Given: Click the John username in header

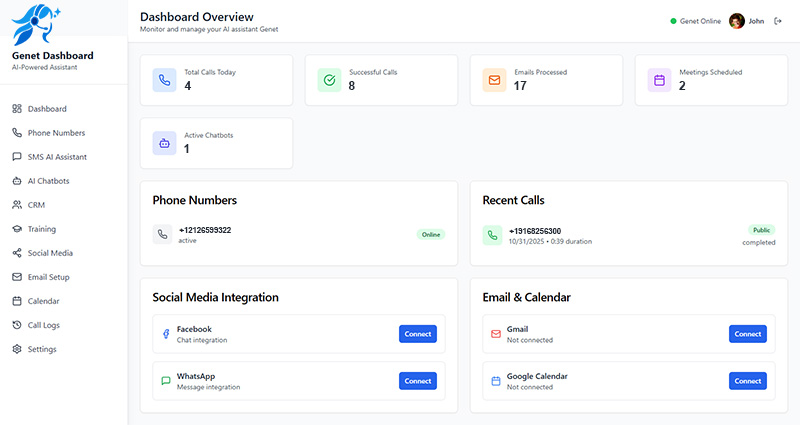Looking at the screenshot, I should [x=756, y=21].
